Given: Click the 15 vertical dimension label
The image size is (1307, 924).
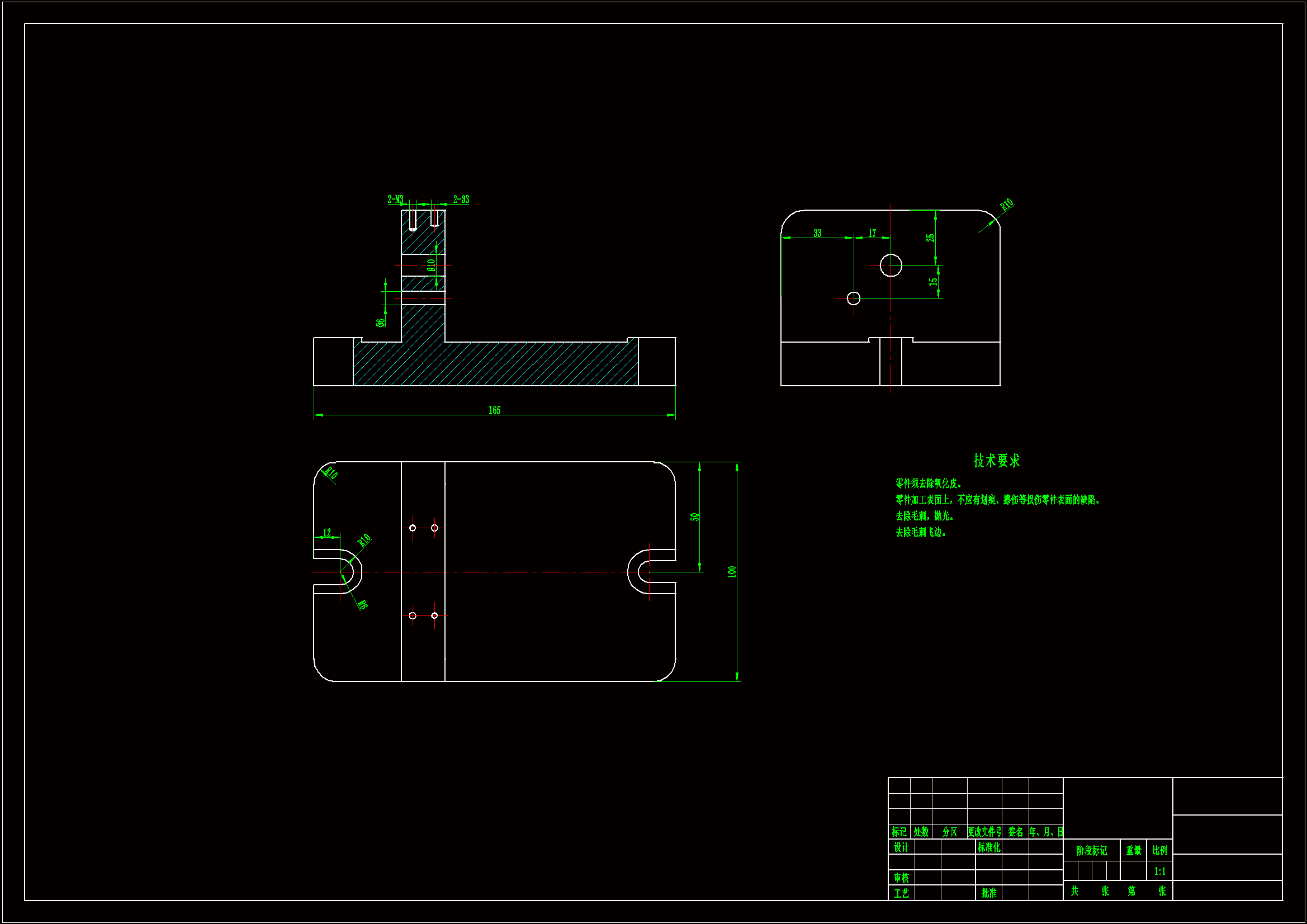Looking at the screenshot, I should (x=933, y=282).
